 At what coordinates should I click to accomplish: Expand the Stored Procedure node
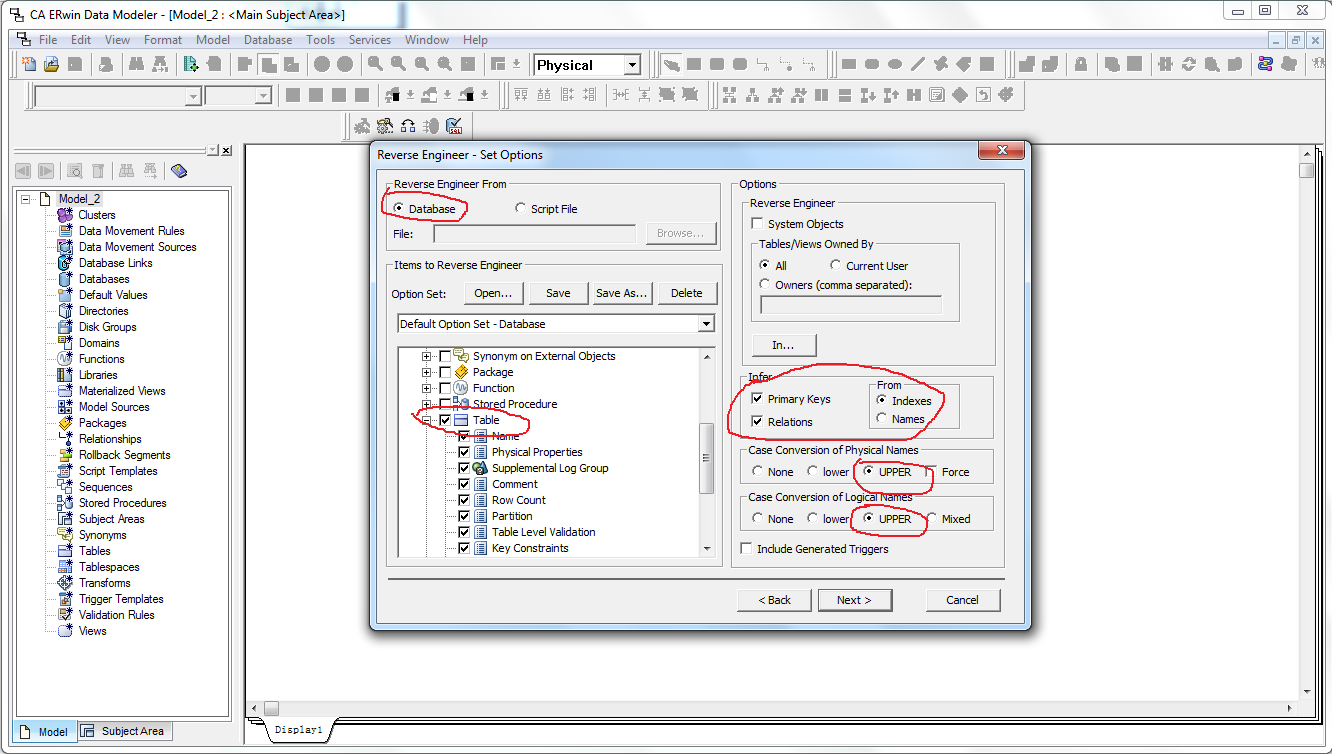tap(427, 404)
